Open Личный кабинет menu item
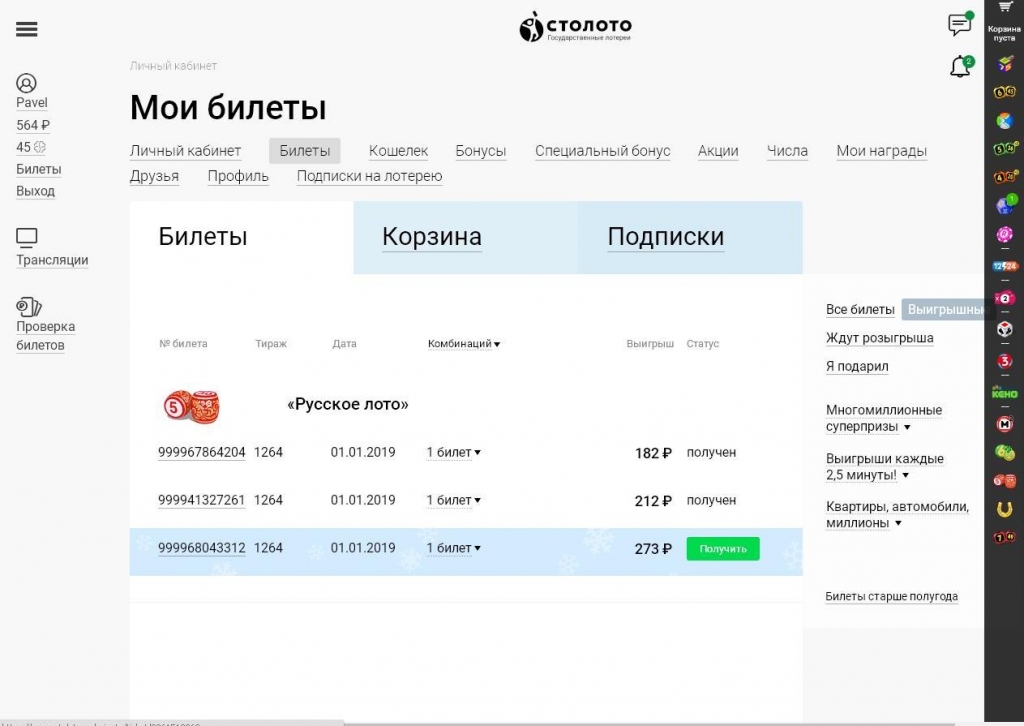The image size is (1024, 726). coord(185,151)
